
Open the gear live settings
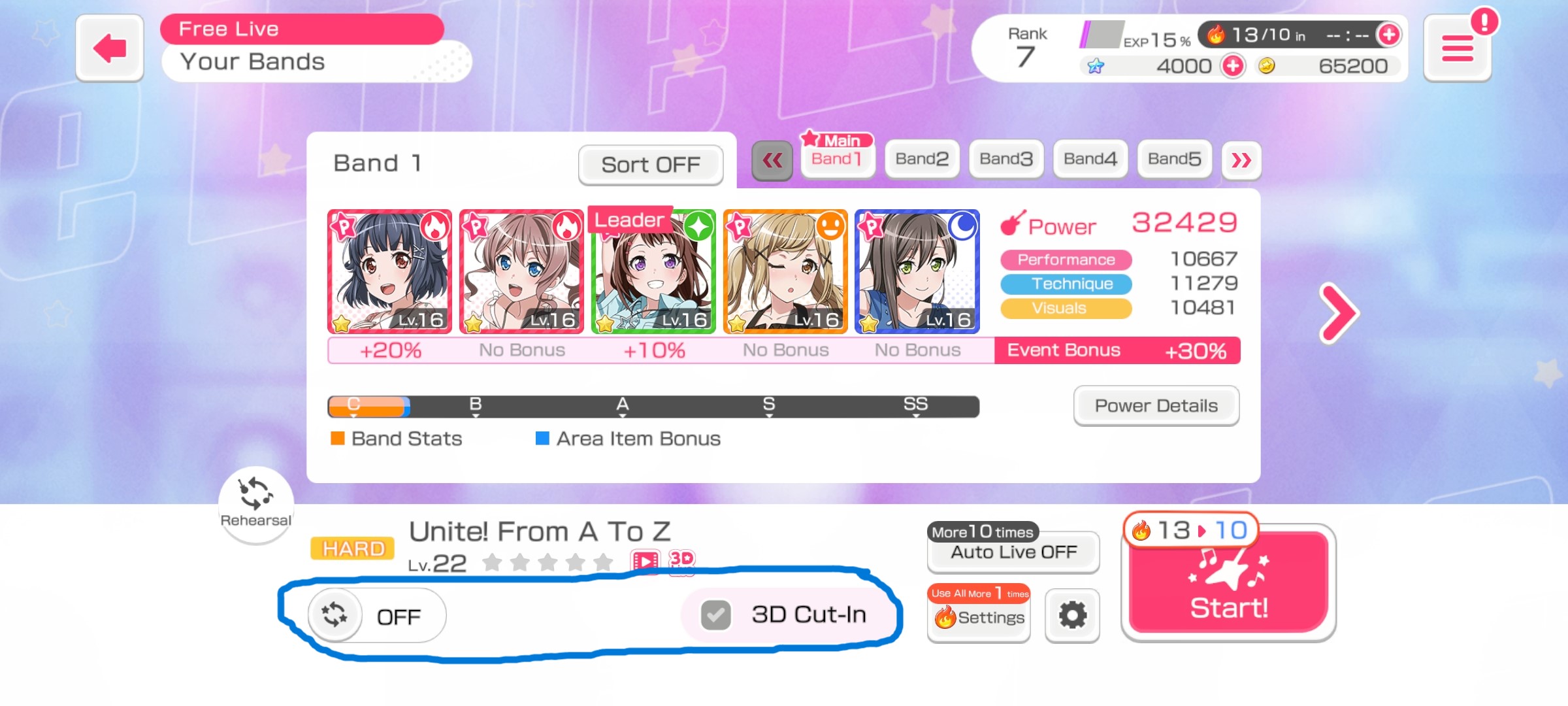point(1072,615)
